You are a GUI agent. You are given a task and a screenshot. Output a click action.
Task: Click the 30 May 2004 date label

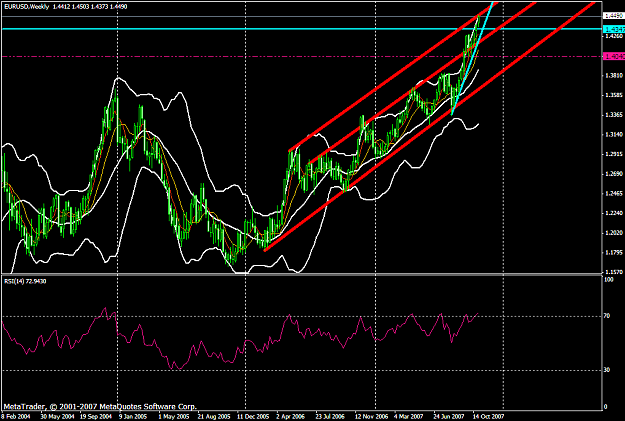[56, 417]
